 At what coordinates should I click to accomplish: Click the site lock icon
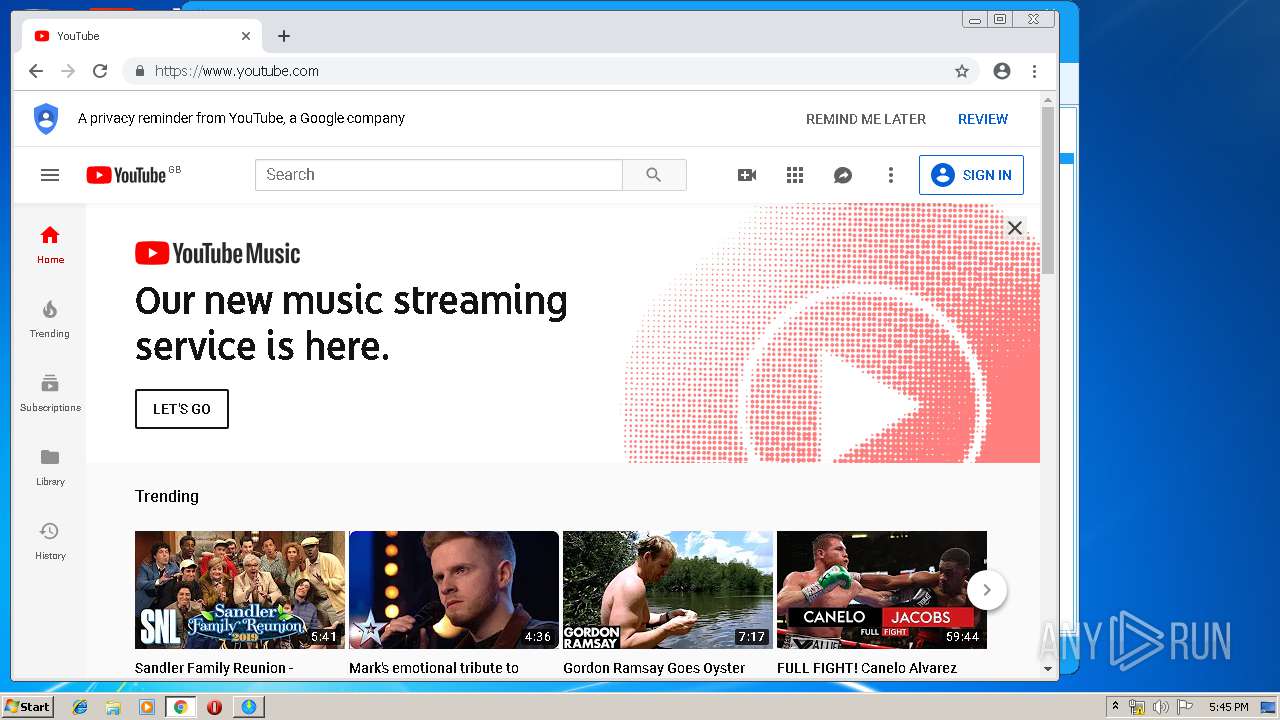pyautogui.click(x=139, y=71)
